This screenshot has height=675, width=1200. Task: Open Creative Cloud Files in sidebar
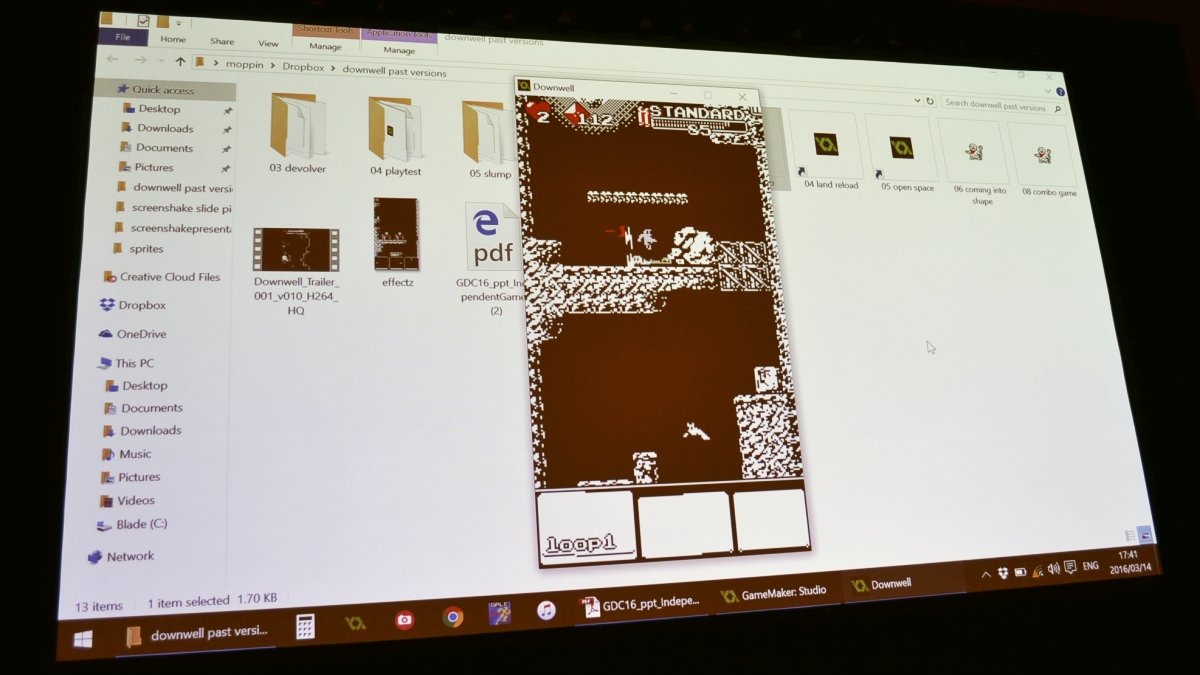pos(161,277)
